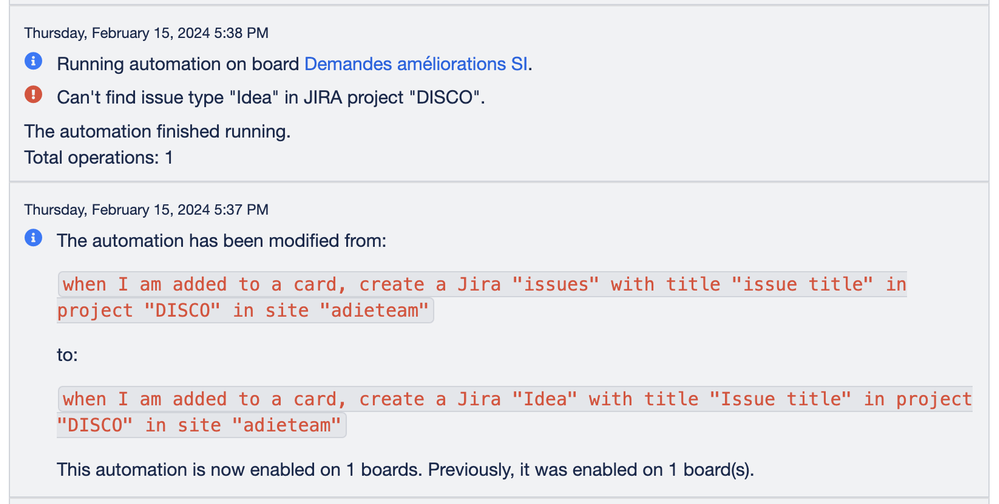Click the original command code block with "issues"
999x504 pixels.
pos(482,297)
